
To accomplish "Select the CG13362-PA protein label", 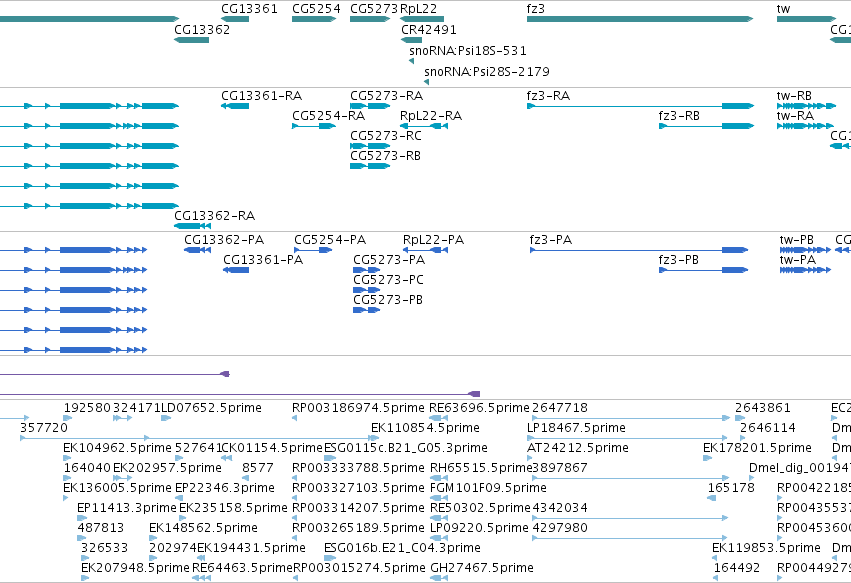I will point(224,240).
